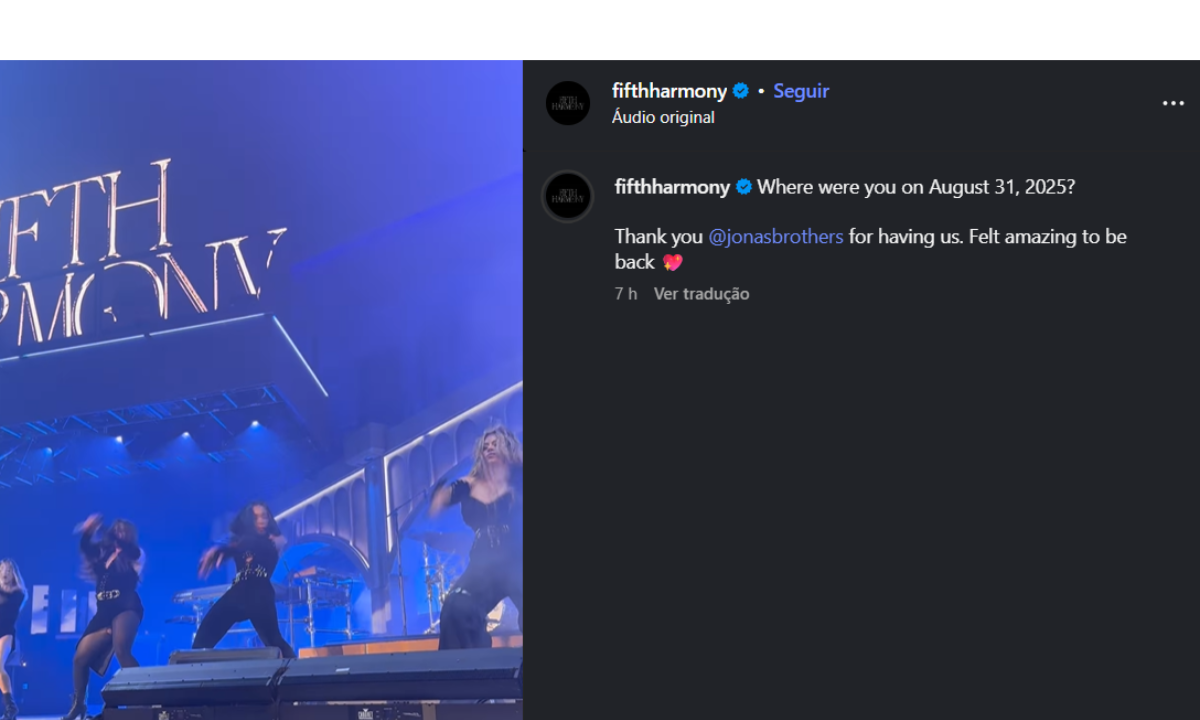1200x720 pixels.
Task: Translate the caption with Ver tradução
Action: coord(701,294)
